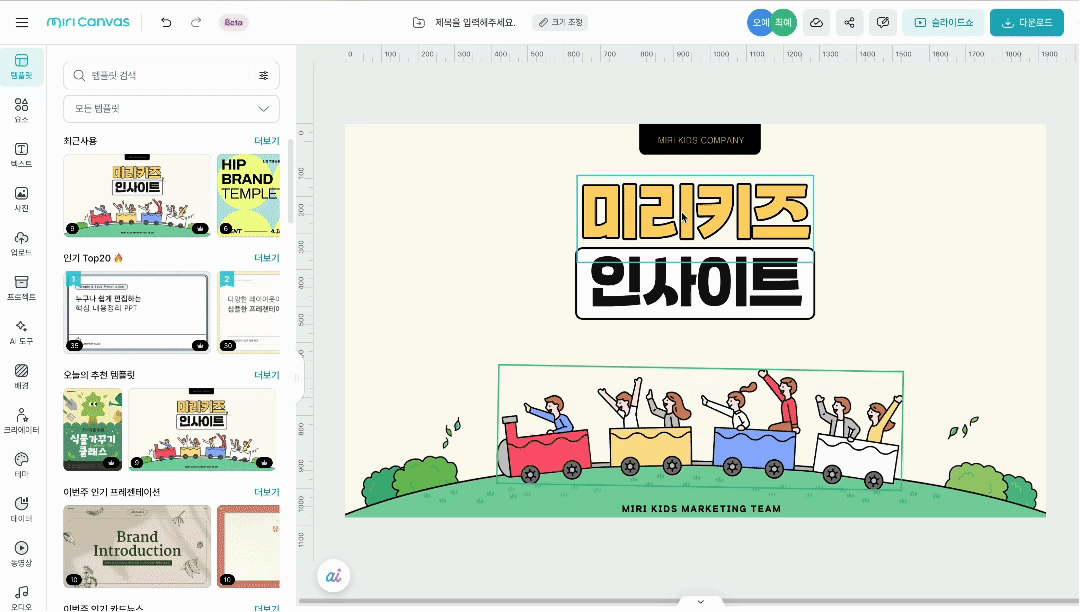
Task: Click 더보기 next to 인기 Top20
Action: pos(267,258)
